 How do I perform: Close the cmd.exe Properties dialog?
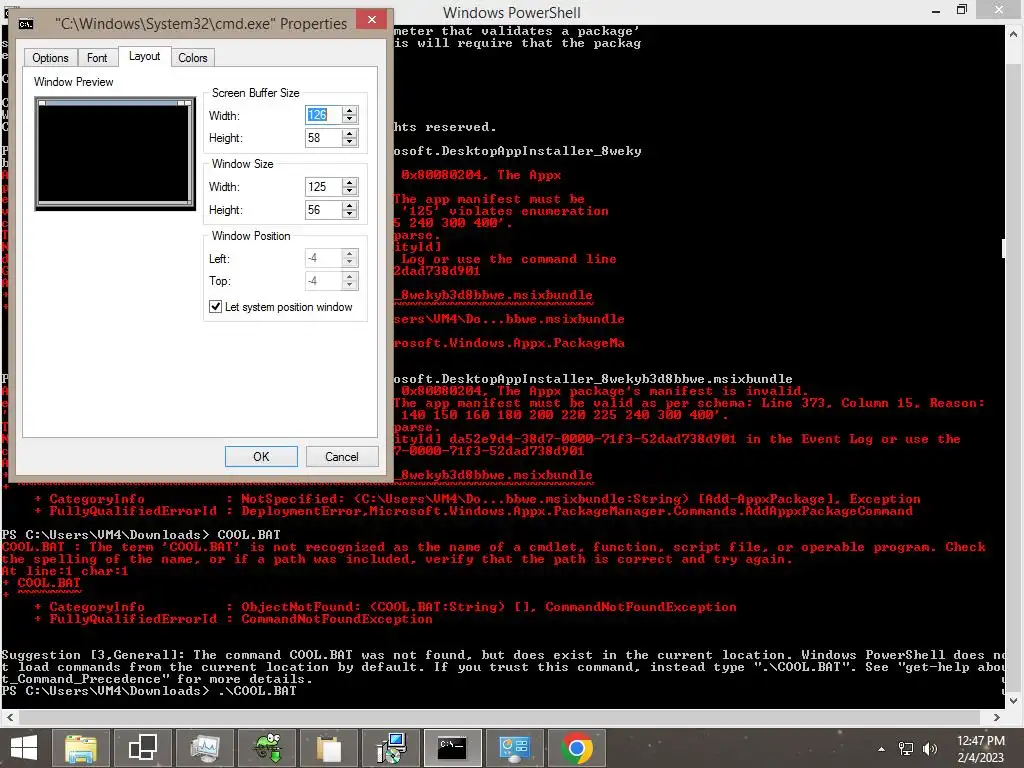(x=372, y=20)
